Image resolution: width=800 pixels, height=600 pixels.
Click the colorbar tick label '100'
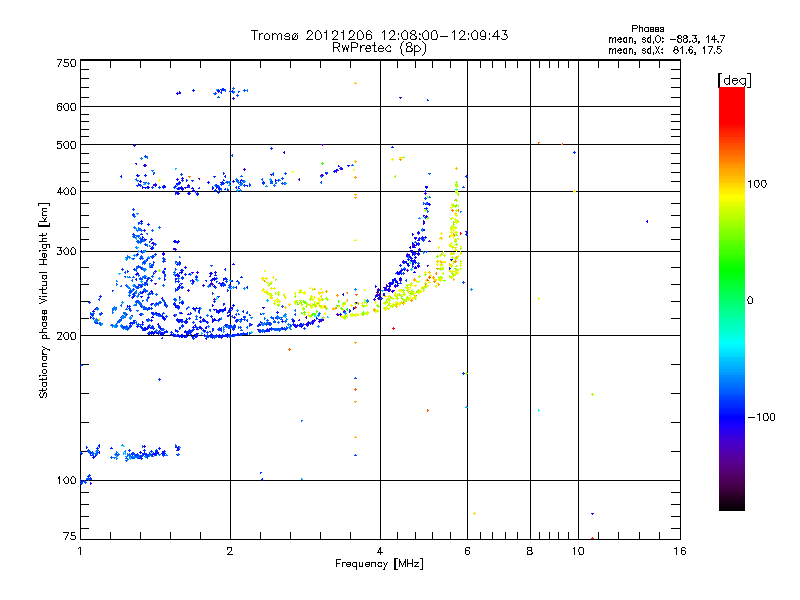[x=757, y=184]
